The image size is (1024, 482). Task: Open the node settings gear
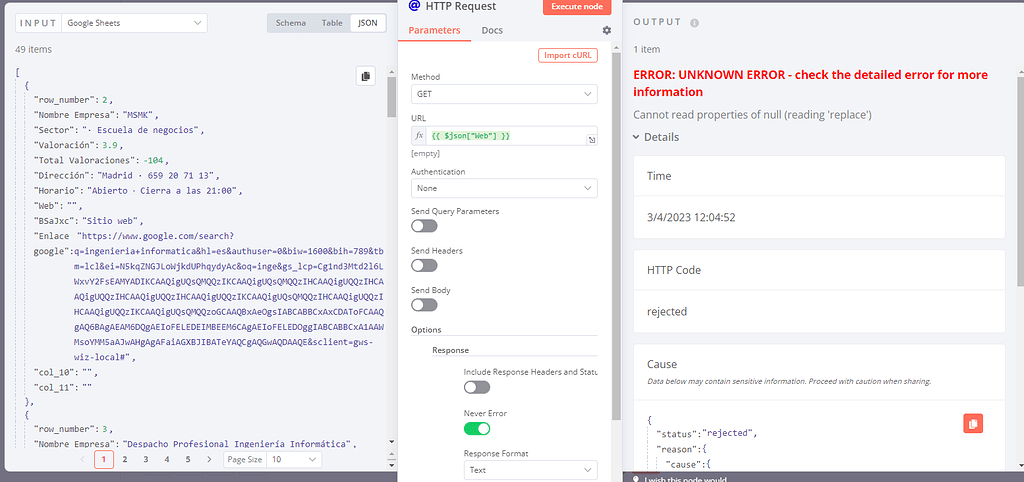[x=606, y=31]
